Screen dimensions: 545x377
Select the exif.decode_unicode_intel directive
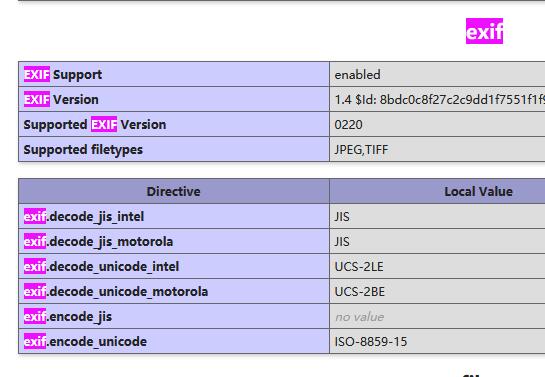[x=101, y=267]
